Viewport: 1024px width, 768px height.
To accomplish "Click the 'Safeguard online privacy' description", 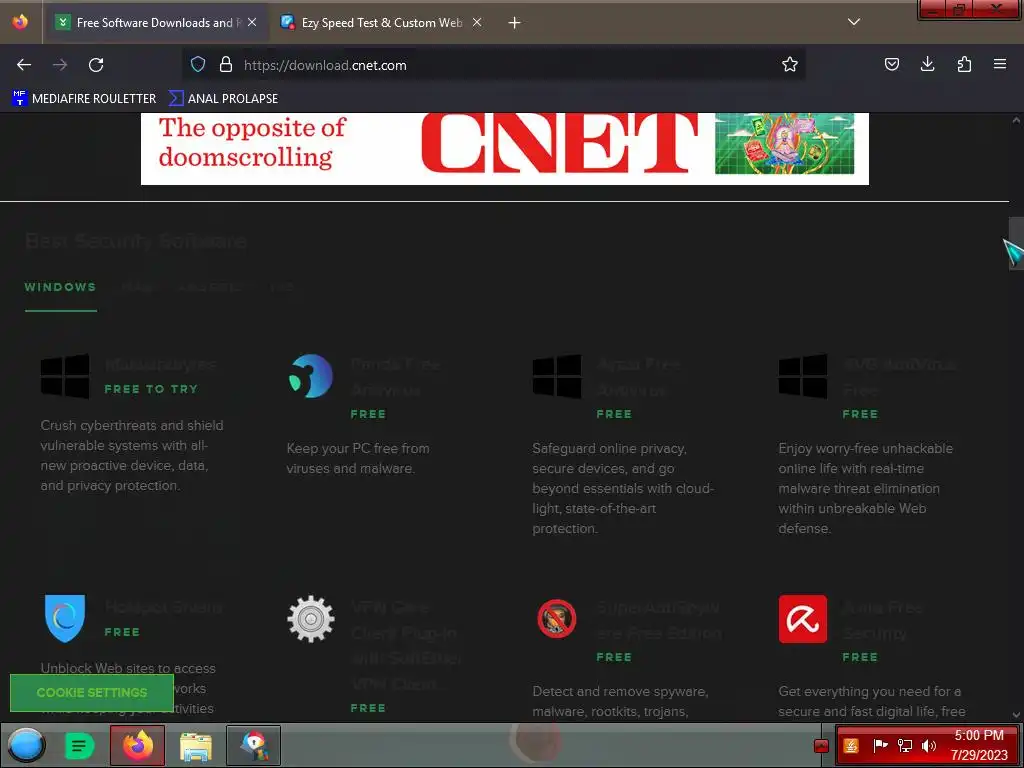I will [623, 488].
